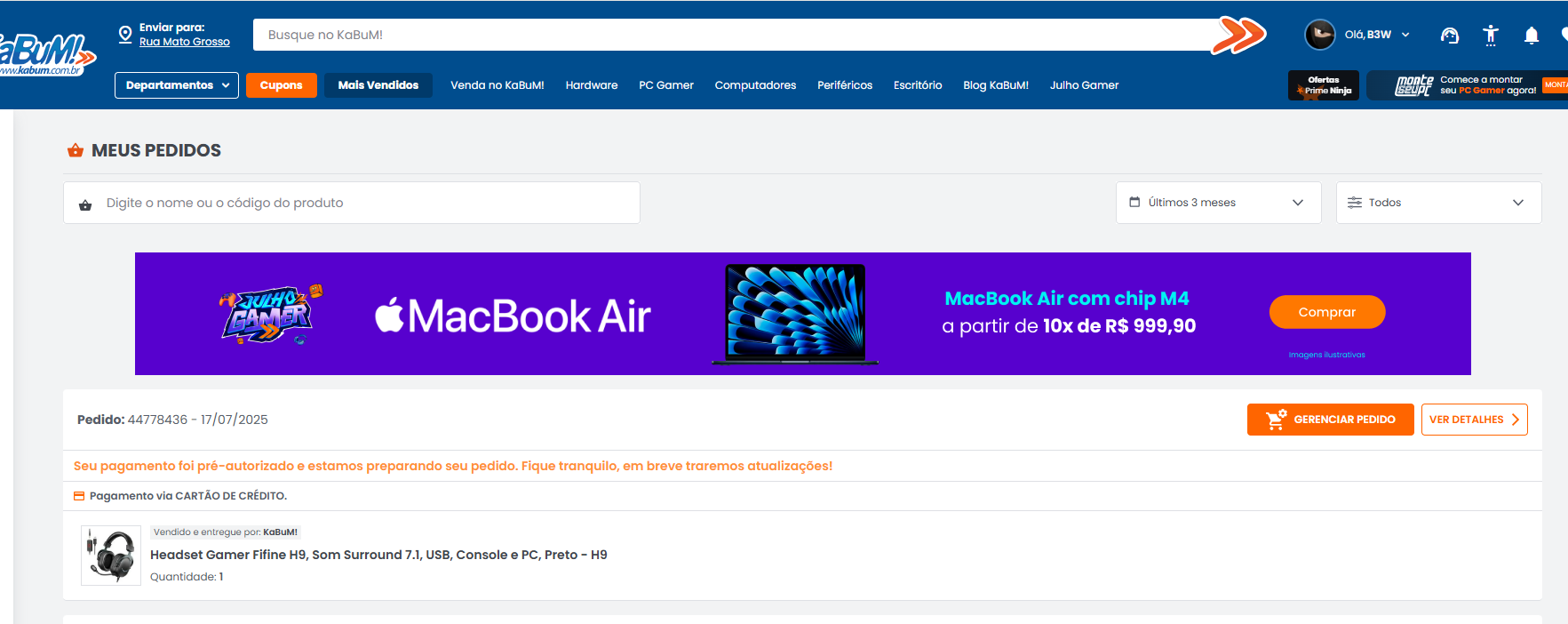The height and width of the screenshot is (624, 1568).
Task: Open the accessibility options icon
Action: (1491, 36)
